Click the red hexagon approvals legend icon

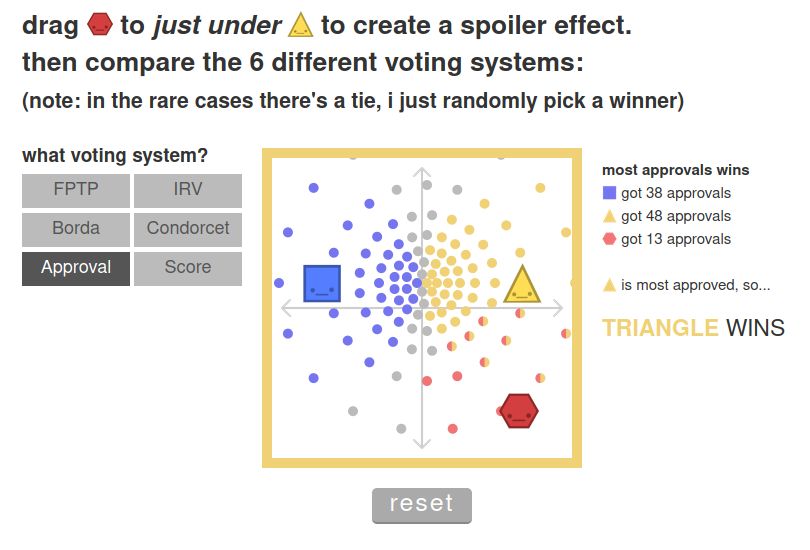610,239
